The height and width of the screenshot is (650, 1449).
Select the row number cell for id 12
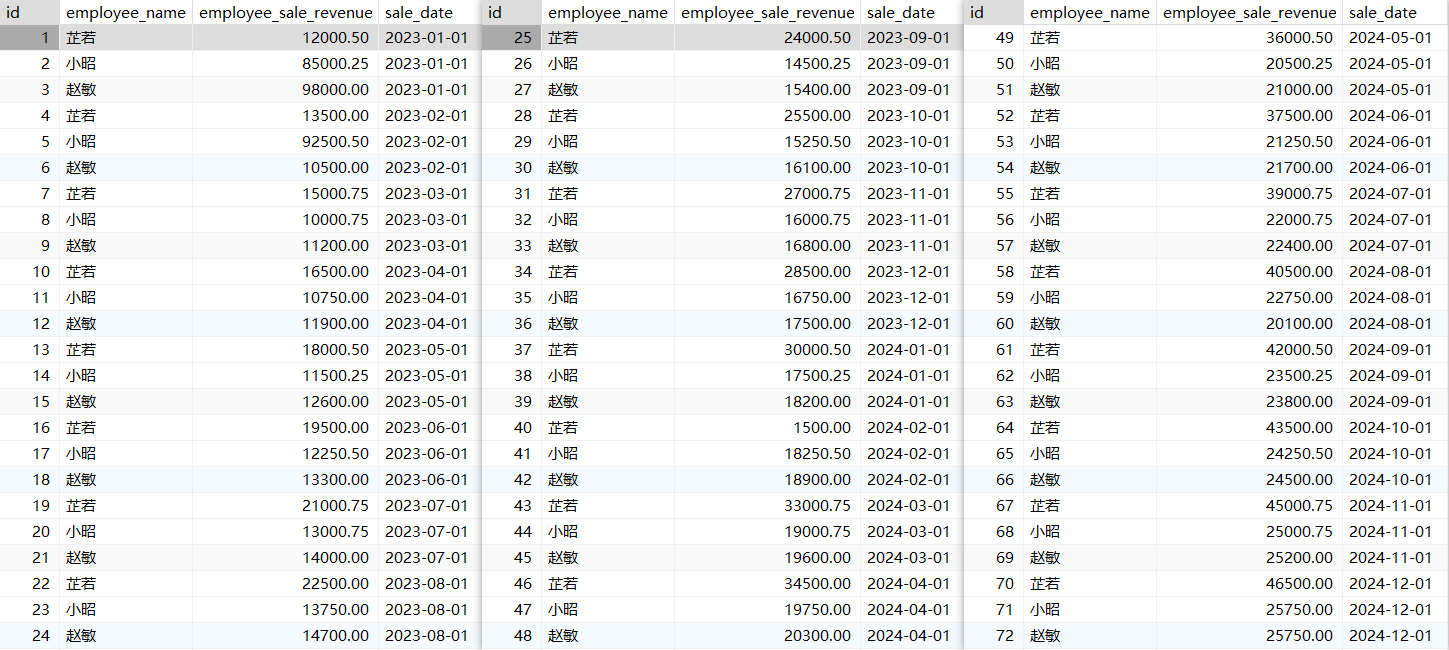pyautogui.click(x=30, y=323)
